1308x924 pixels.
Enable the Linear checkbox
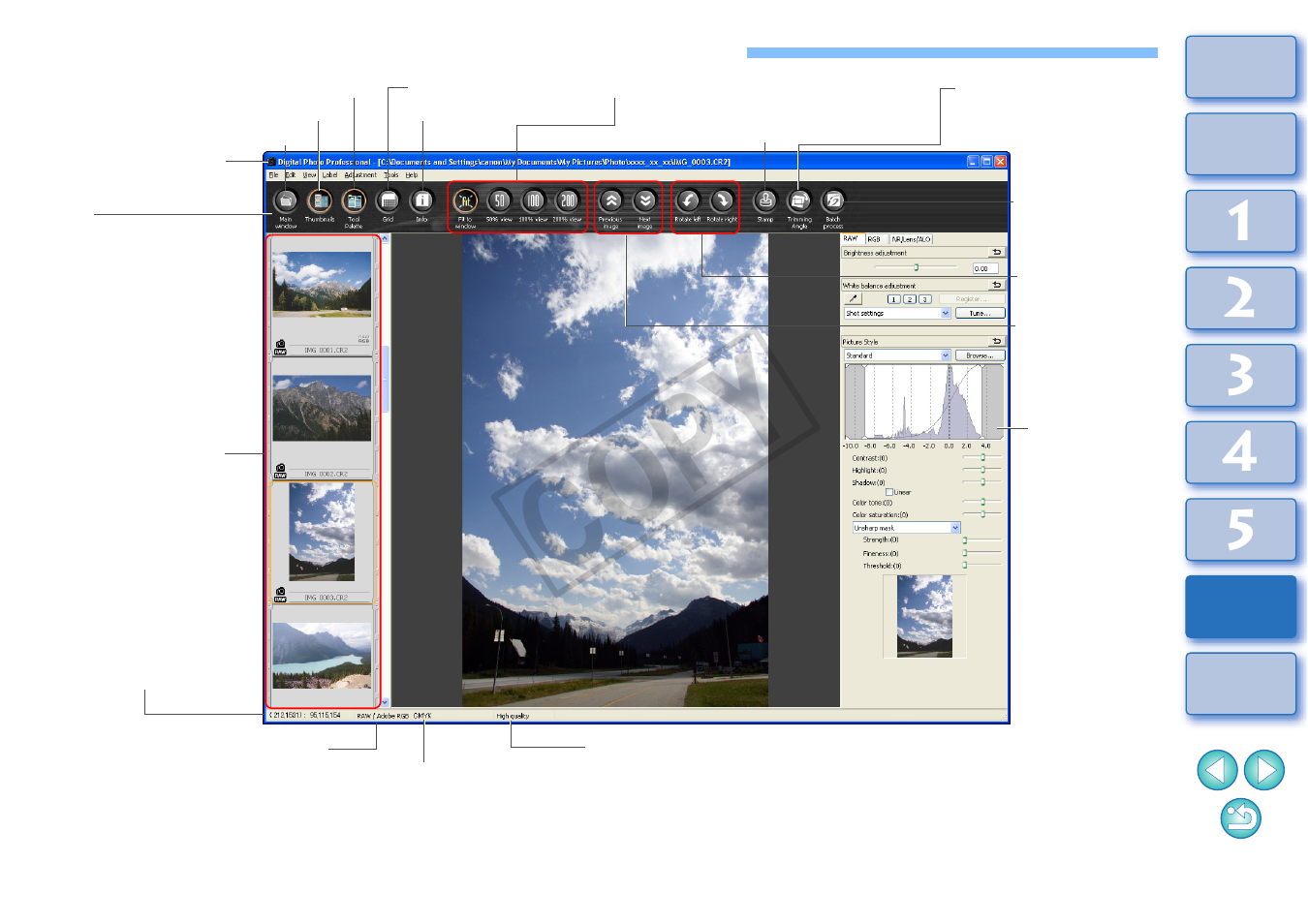pos(889,492)
